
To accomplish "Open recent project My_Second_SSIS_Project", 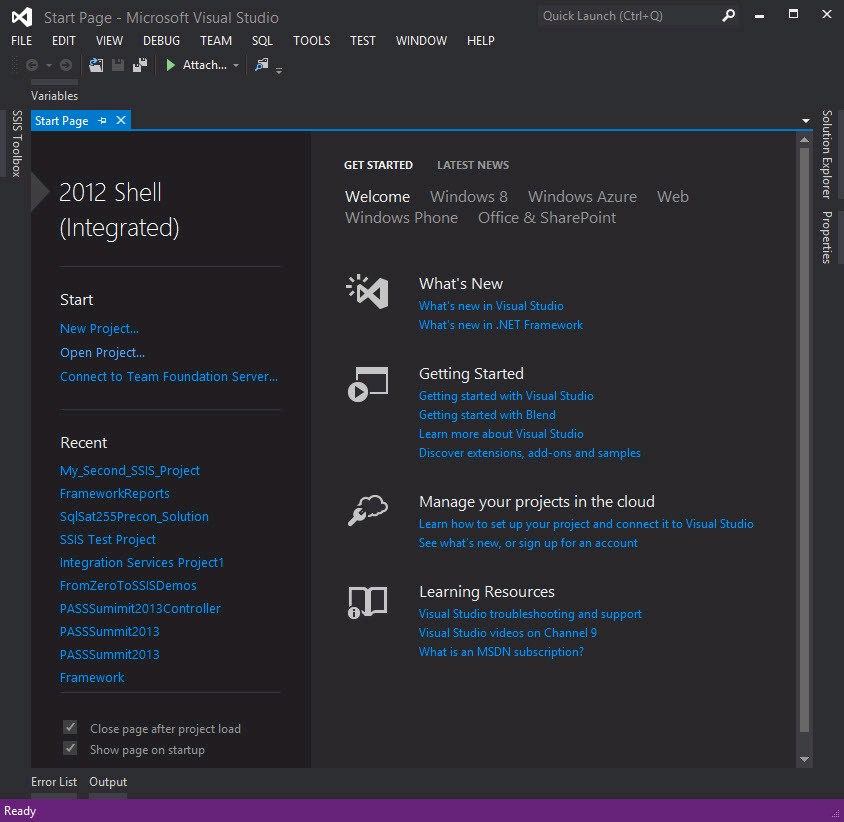I will [129, 470].
